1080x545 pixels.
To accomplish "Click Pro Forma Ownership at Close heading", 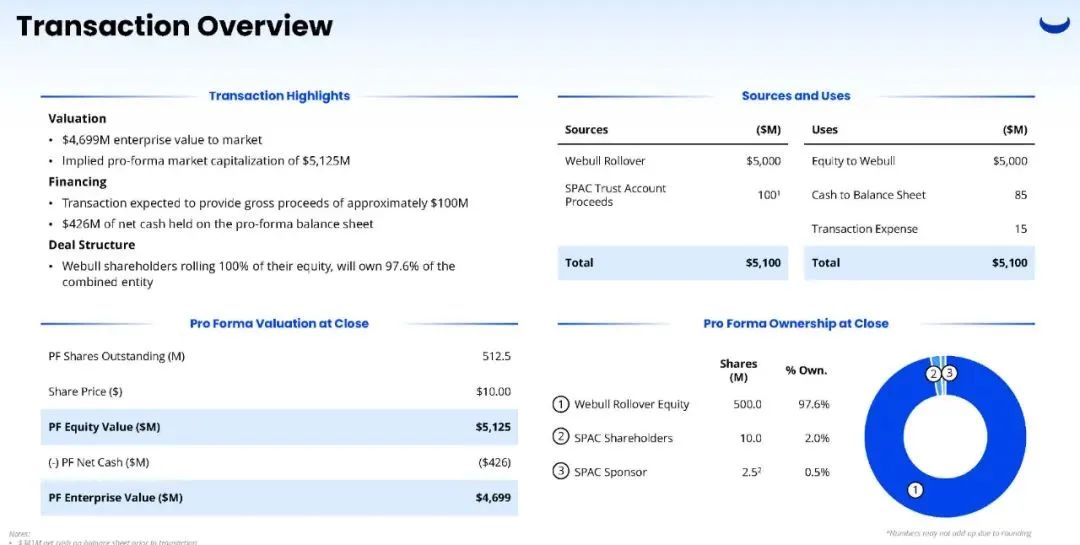I will tap(796, 323).
